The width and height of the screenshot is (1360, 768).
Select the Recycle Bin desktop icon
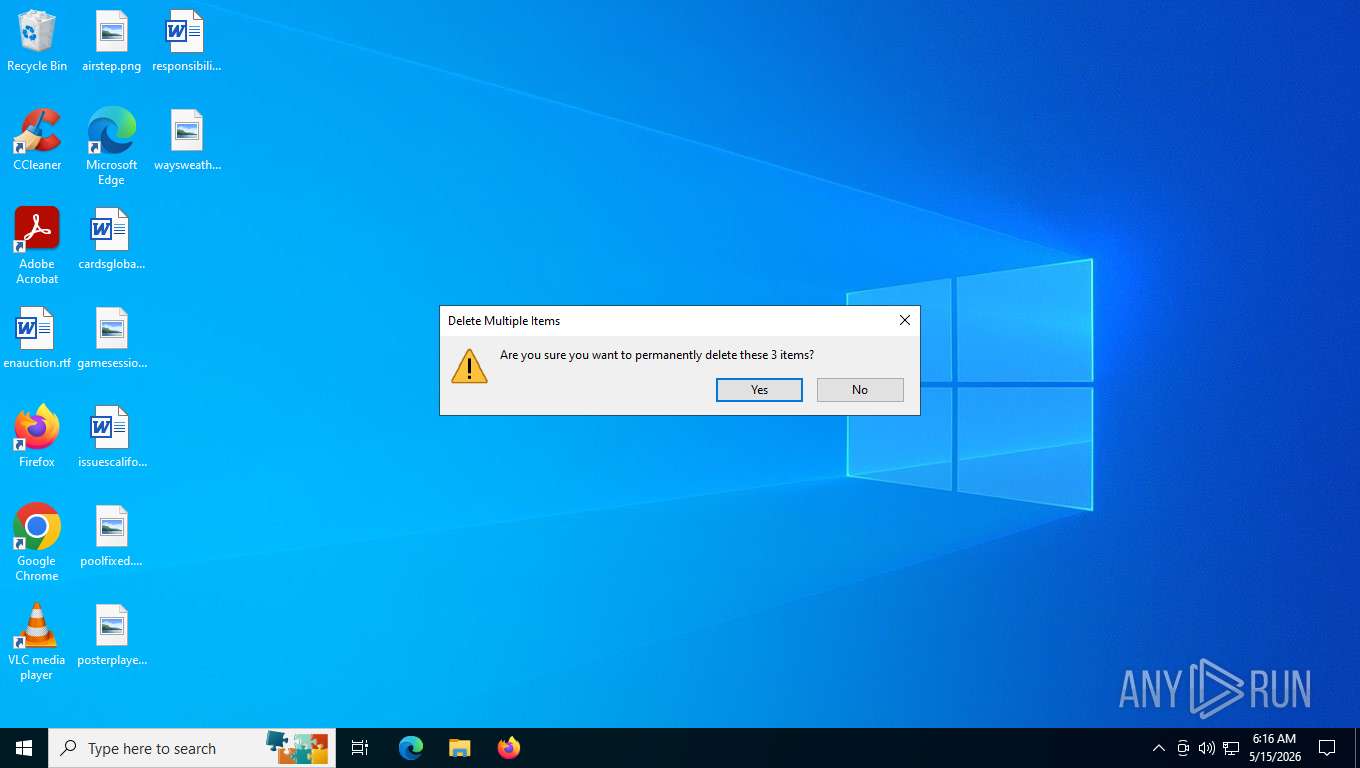click(x=37, y=42)
